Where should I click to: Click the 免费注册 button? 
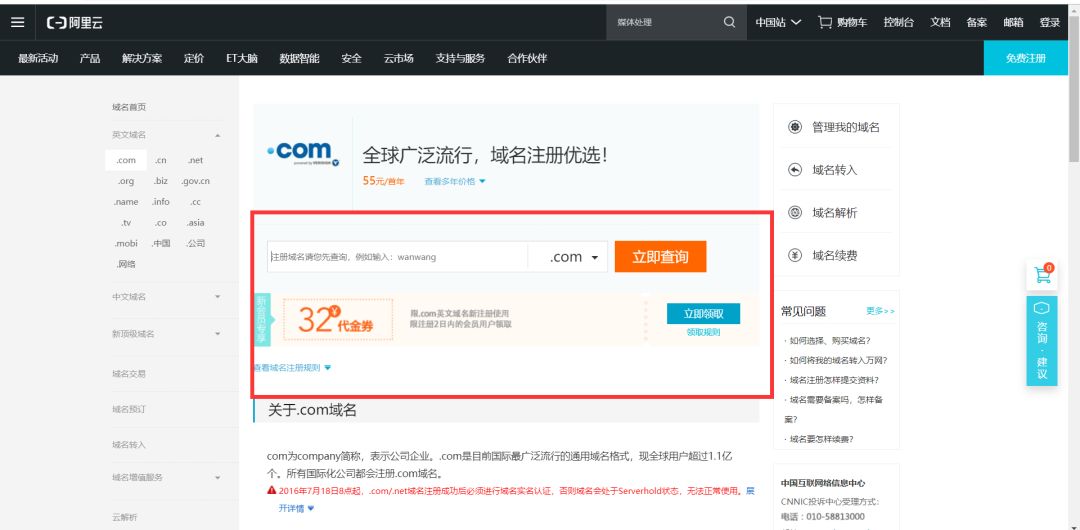(x=1026, y=58)
